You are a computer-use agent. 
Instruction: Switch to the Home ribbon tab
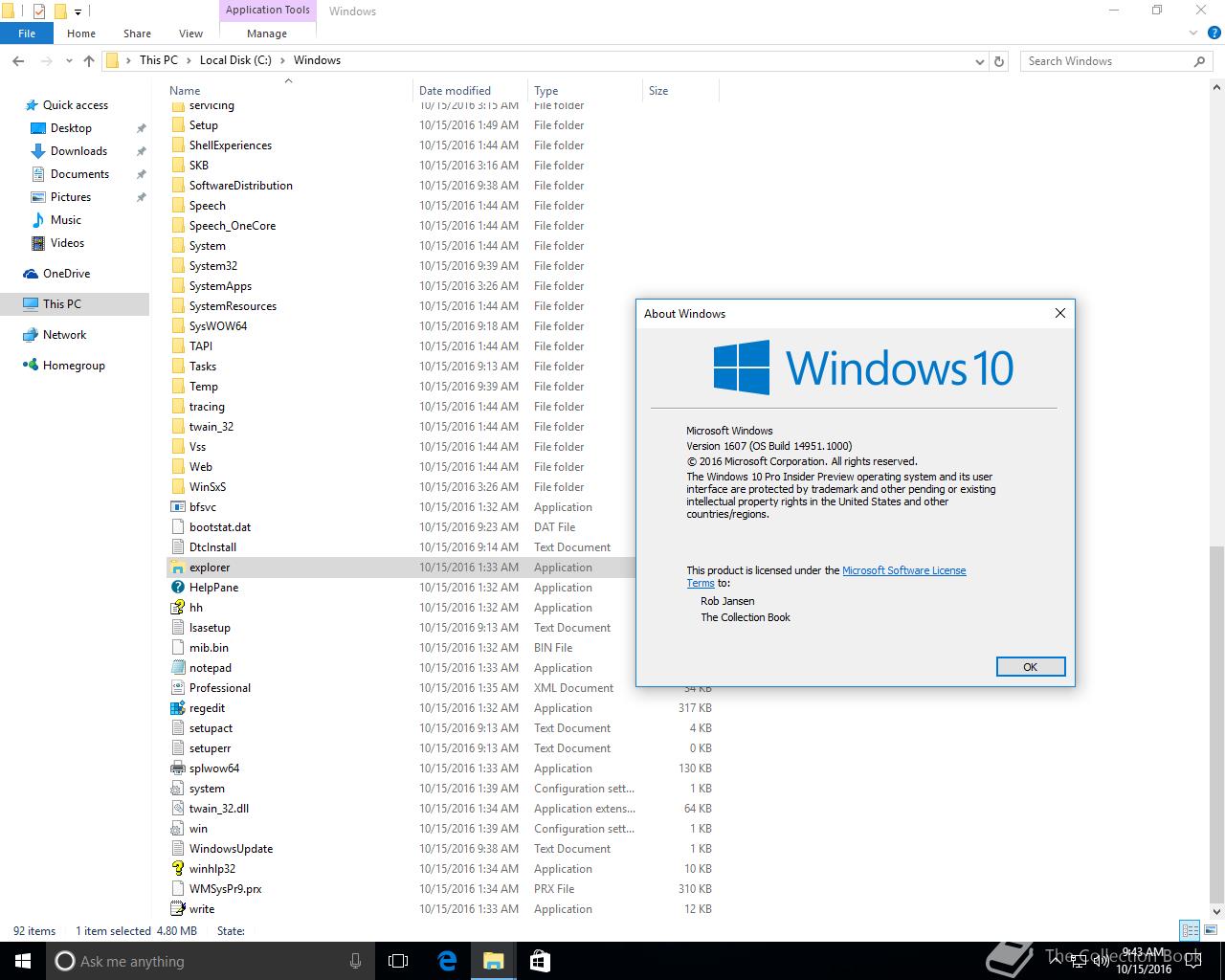click(x=81, y=33)
